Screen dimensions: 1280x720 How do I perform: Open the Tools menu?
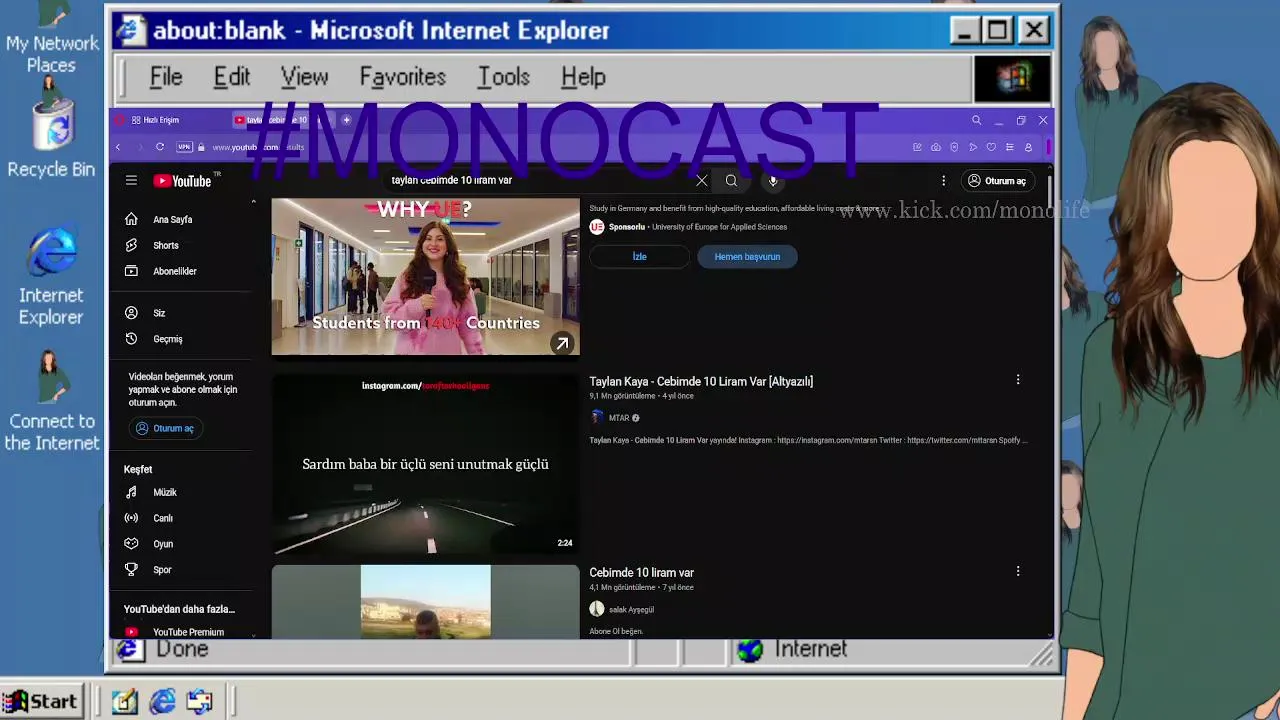[503, 77]
